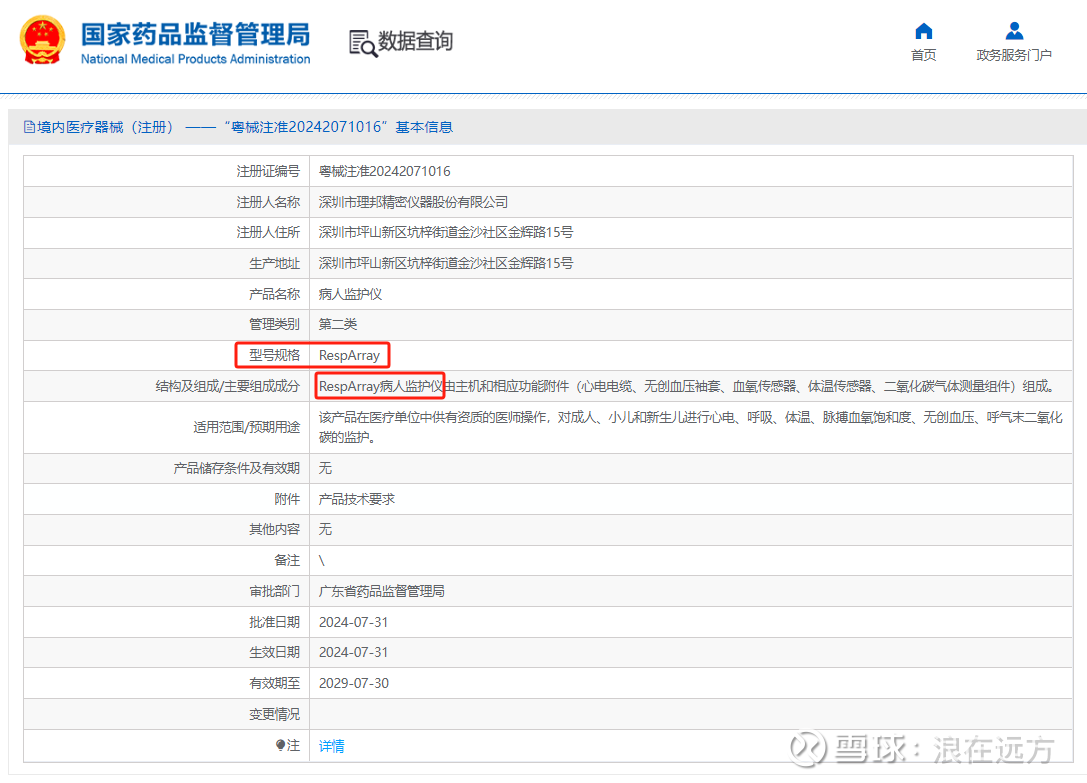1087x783 pixels.
Task: Open the 政务服务门户 text label
Action: click(x=1014, y=56)
